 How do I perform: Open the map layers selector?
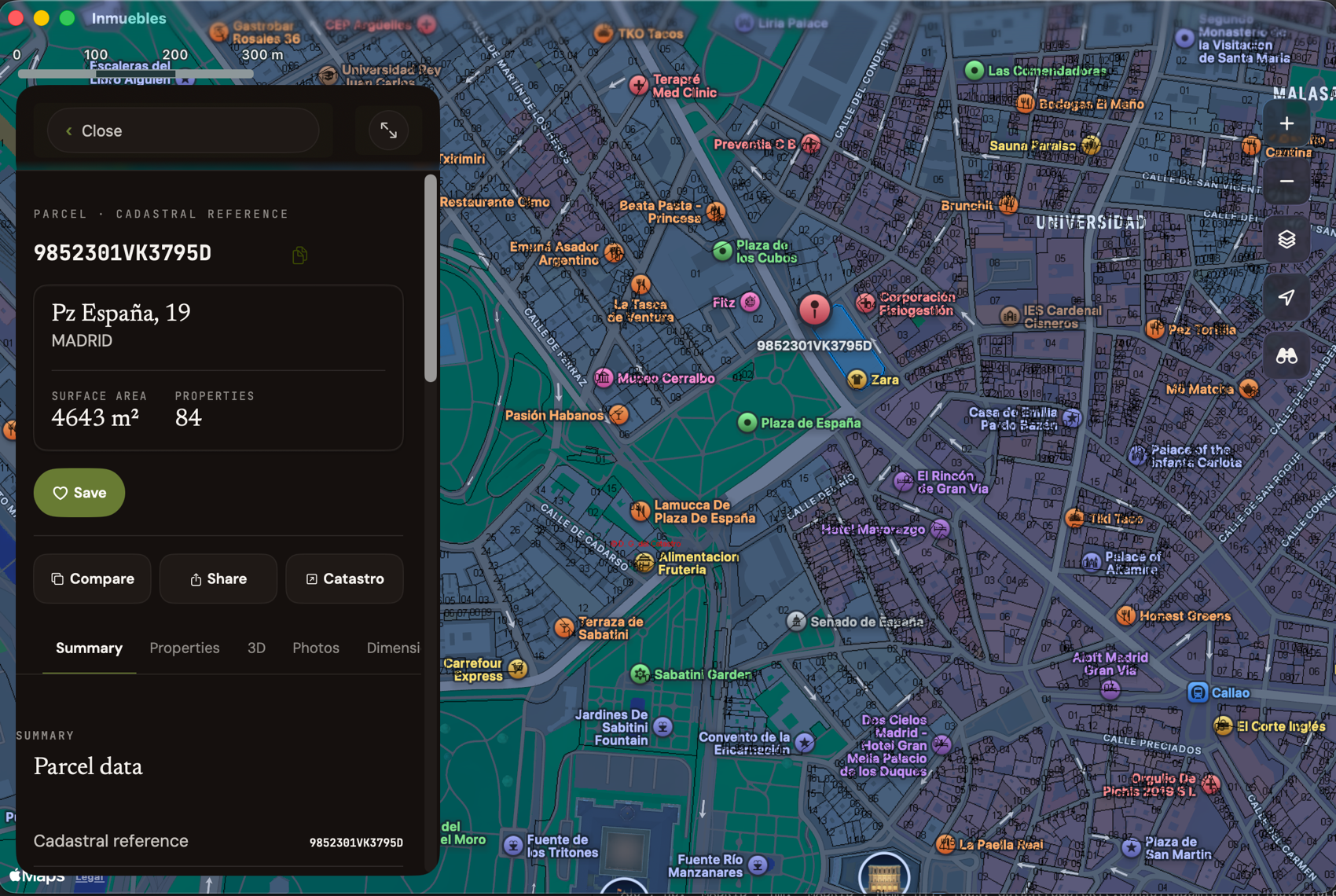pyautogui.click(x=1286, y=239)
